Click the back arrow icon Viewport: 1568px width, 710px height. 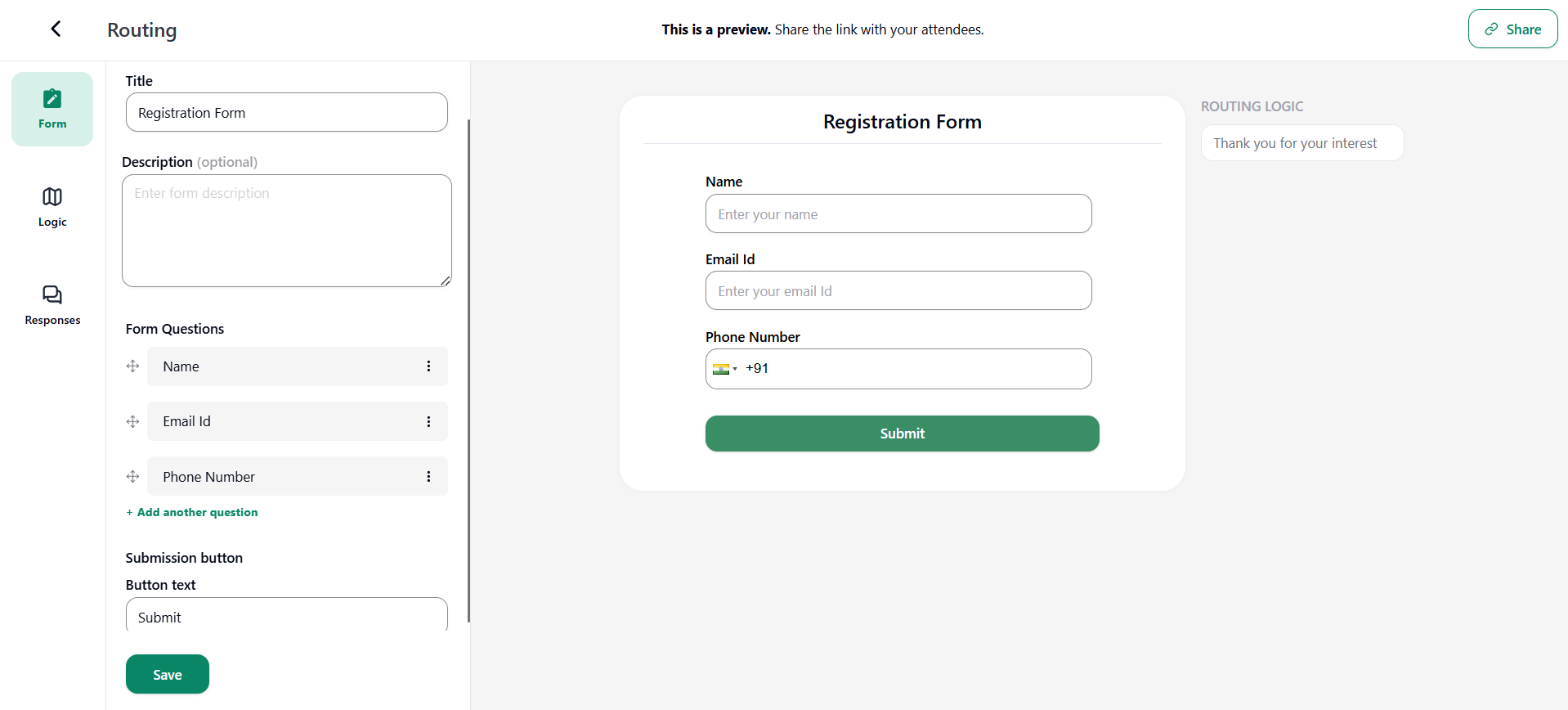click(x=56, y=29)
